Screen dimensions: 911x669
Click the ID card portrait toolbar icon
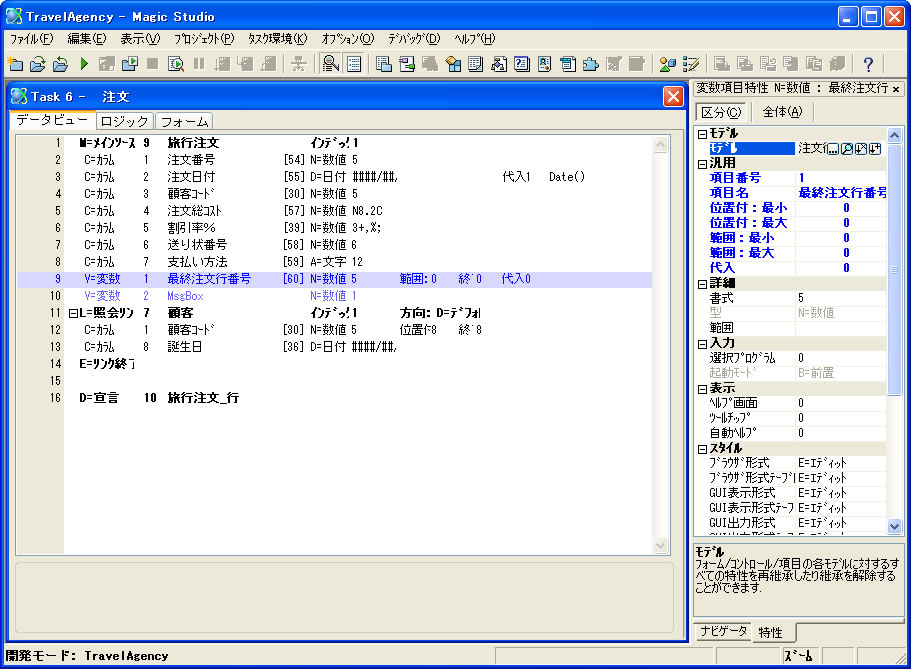[544, 63]
